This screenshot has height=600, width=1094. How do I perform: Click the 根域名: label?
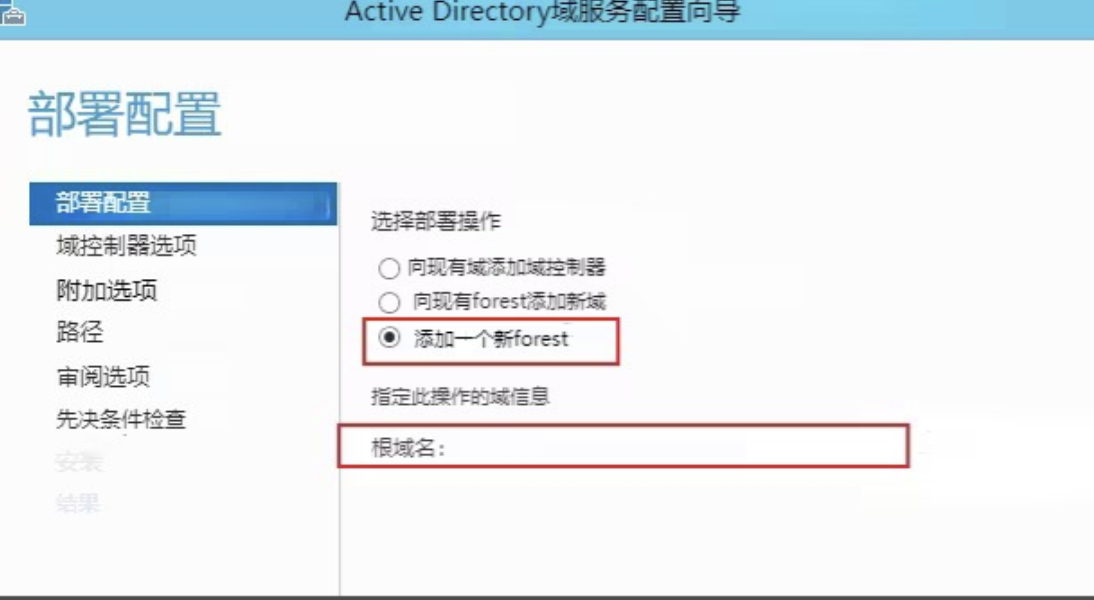pyautogui.click(x=407, y=448)
